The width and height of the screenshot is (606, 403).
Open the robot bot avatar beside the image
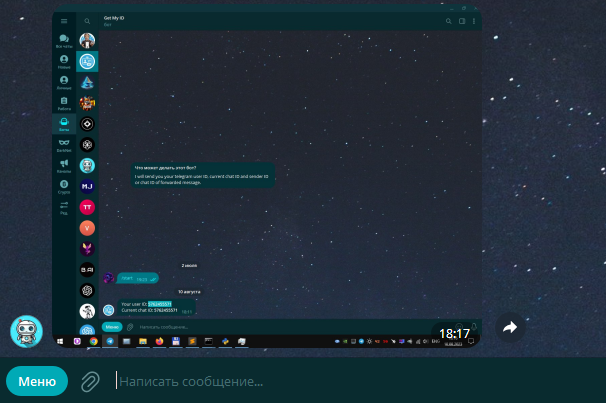click(x=25, y=331)
